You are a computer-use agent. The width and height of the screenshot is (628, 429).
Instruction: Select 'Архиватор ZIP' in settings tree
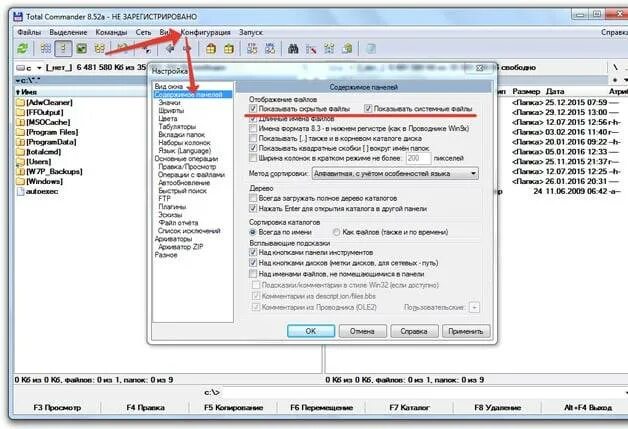coord(181,247)
